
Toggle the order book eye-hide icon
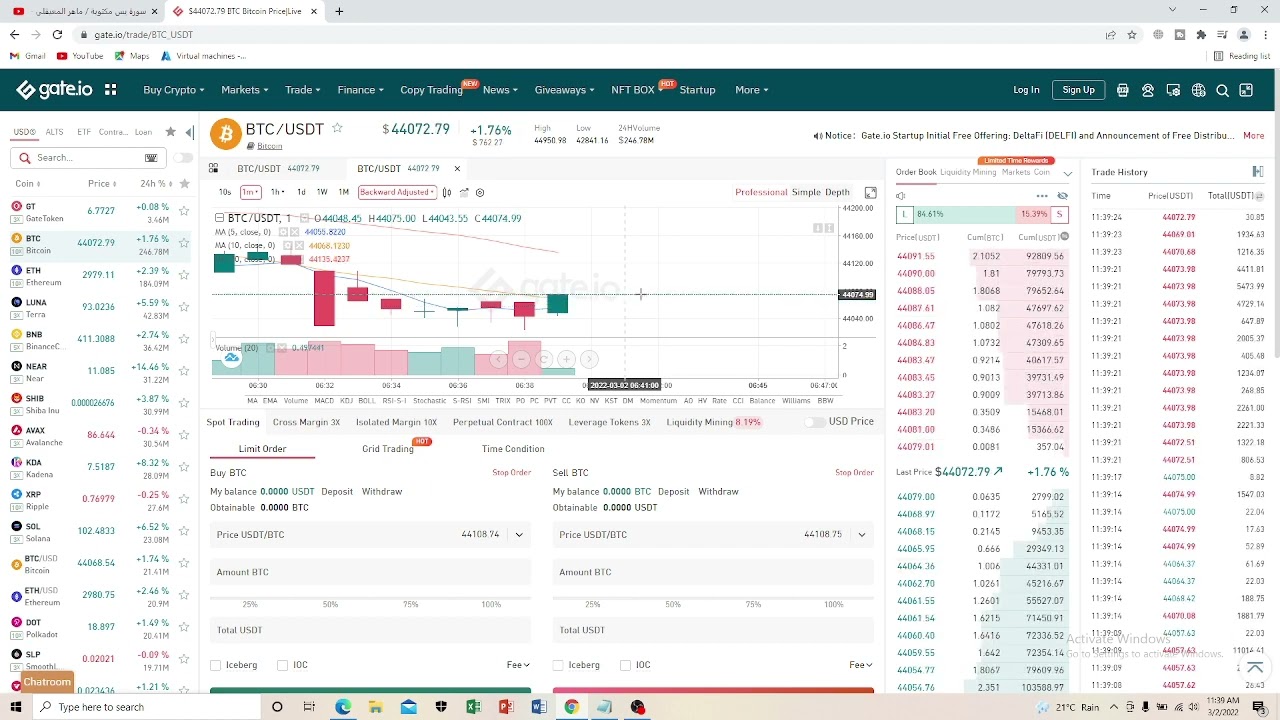pos(1062,196)
